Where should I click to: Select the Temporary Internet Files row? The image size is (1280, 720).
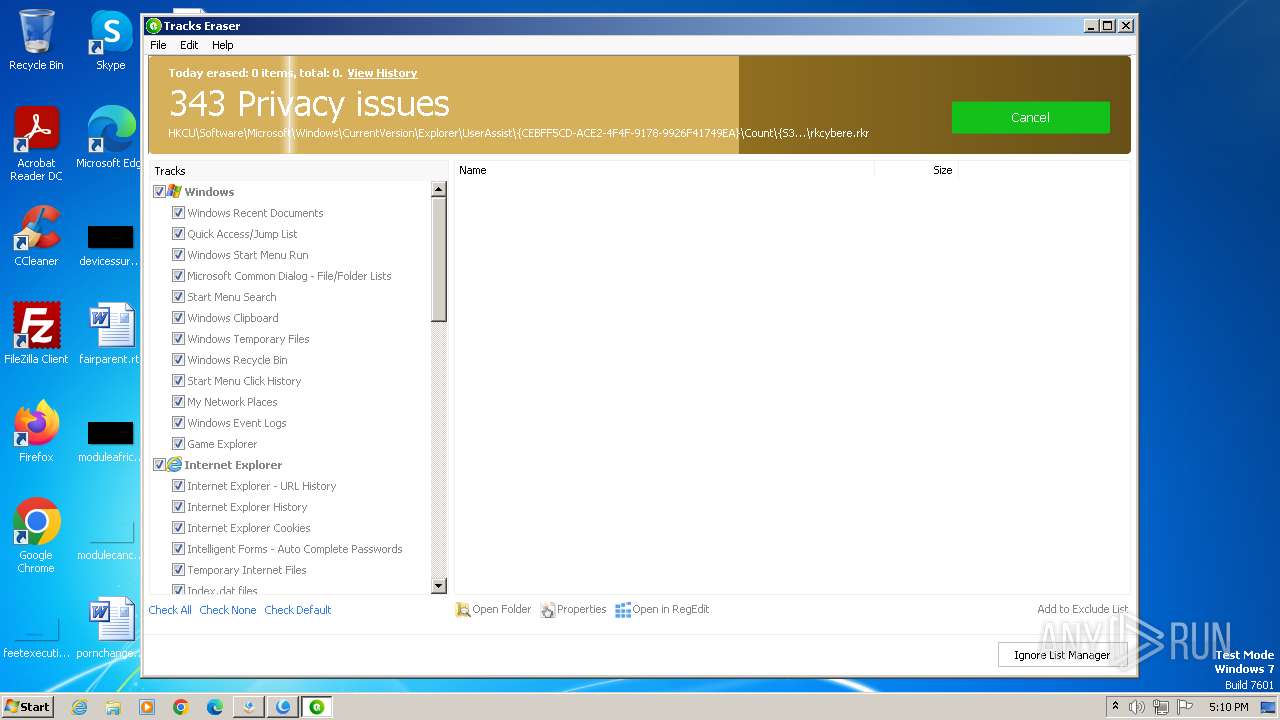pyautogui.click(x=247, y=570)
